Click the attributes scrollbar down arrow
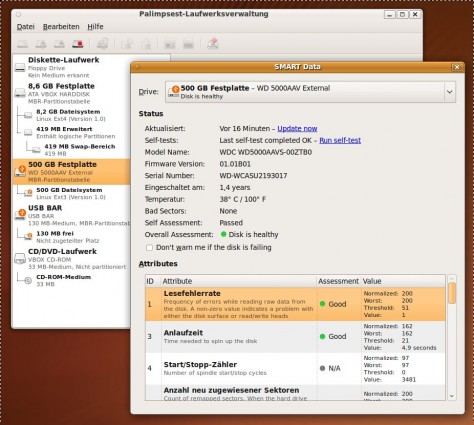Image resolution: width=474 pixels, height=425 pixels. [452, 396]
